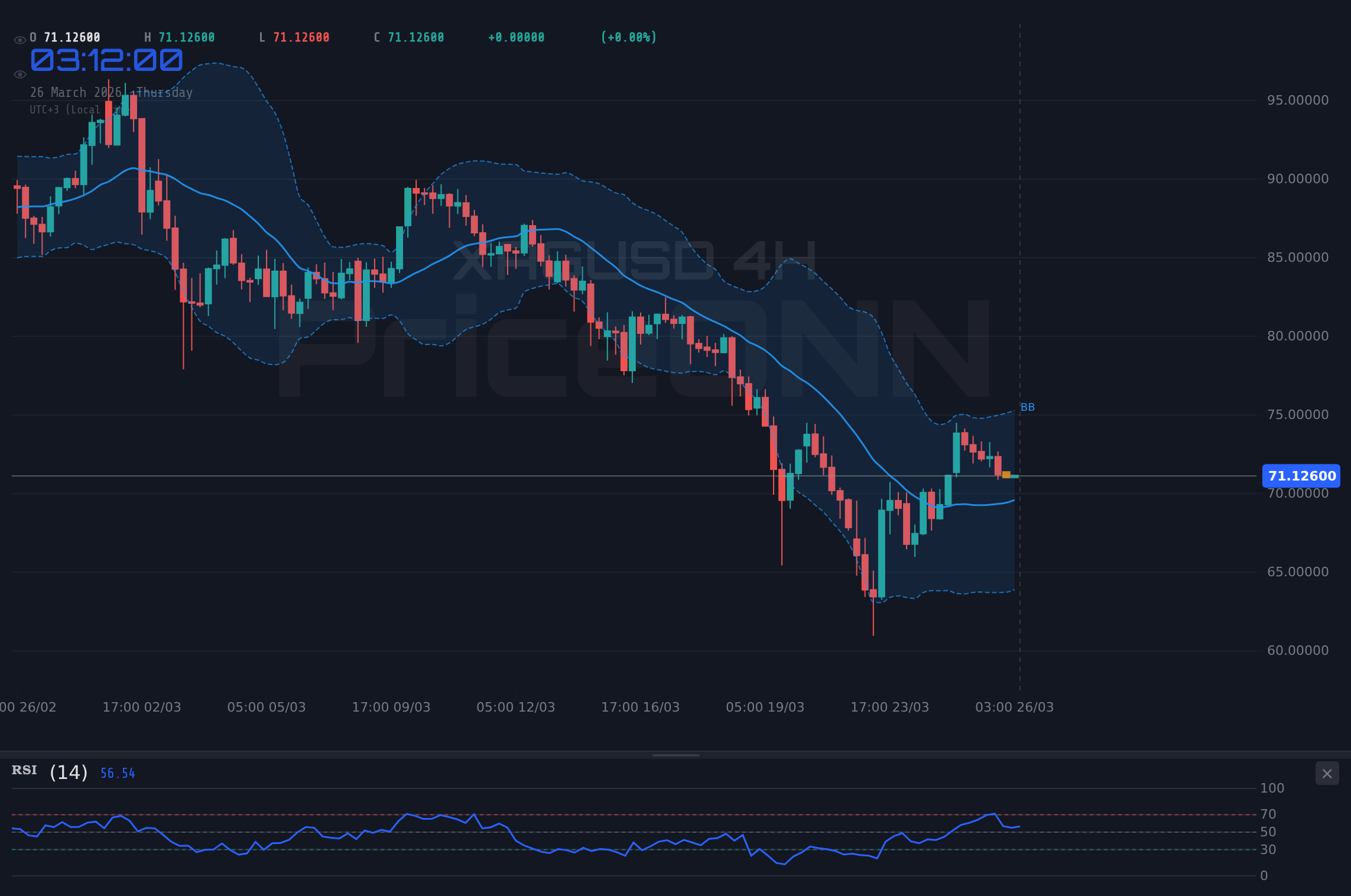Image resolution: width=1351 pixels, height=896 pixels.
Task: Toggle visibility of the Bollinger Bands overlay
Action: [20, 74]
